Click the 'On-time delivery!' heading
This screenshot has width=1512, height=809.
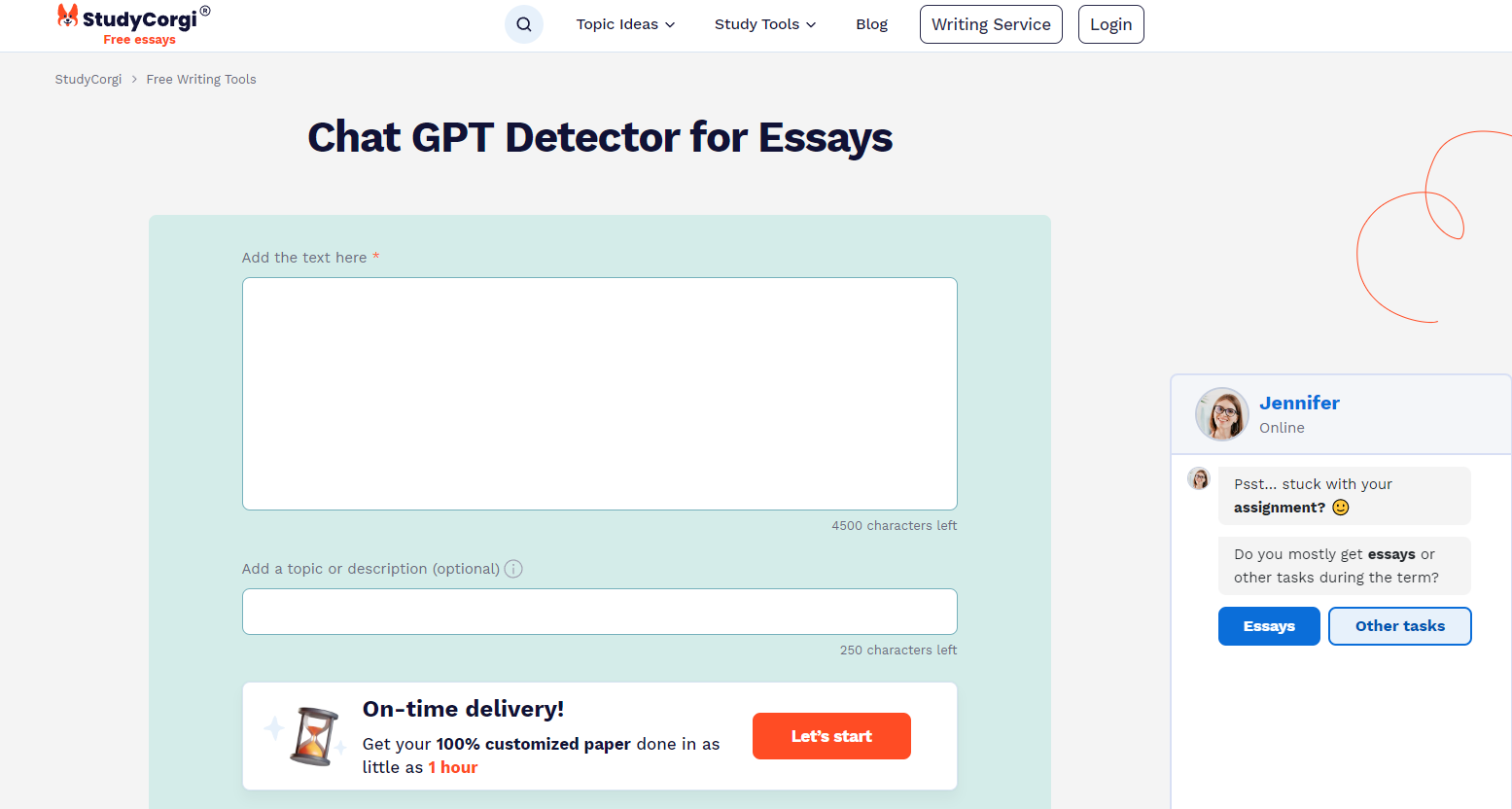point(463,709)
